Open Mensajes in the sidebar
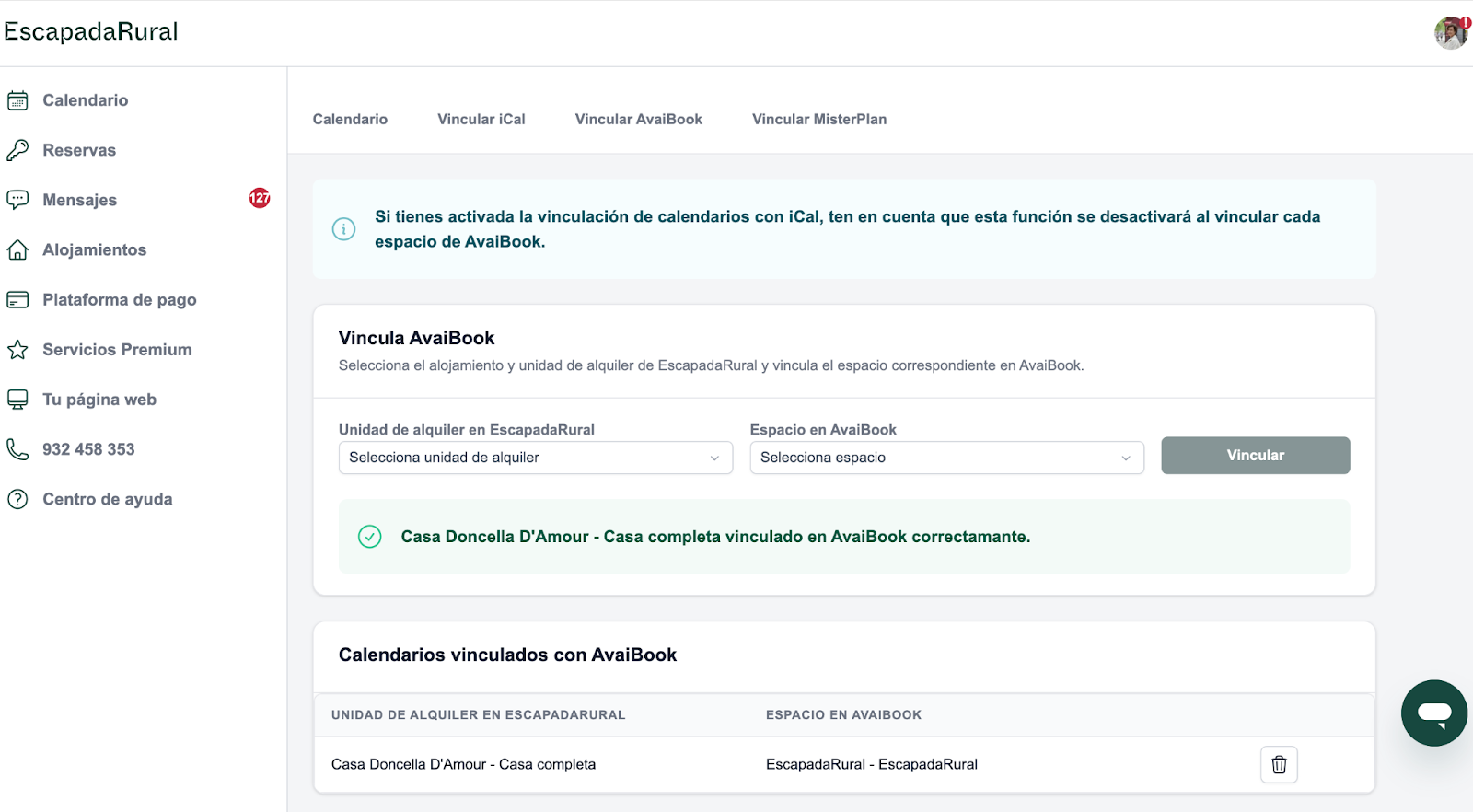1473x812 pixels. coord(80,200)
